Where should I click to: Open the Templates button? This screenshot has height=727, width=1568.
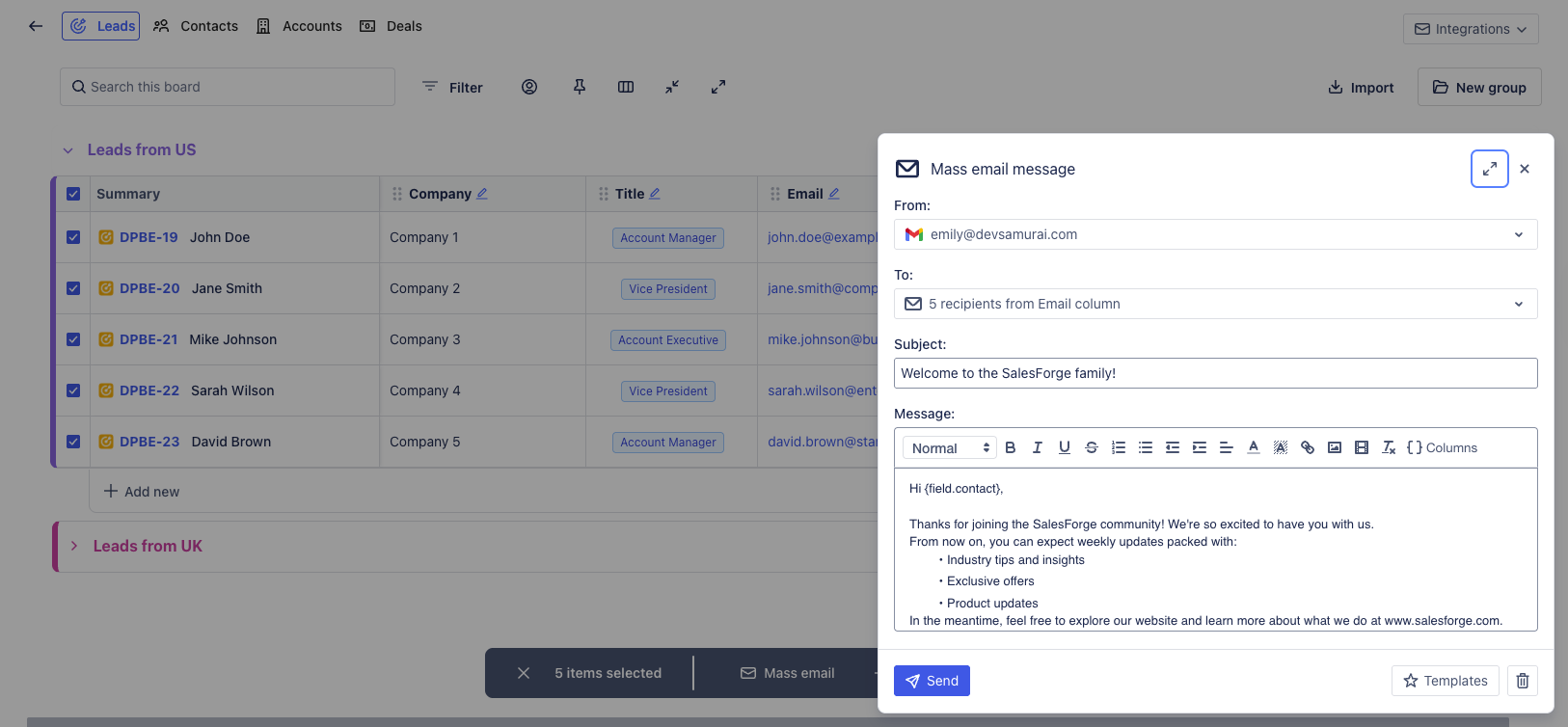pyautogui.click(x=1445, y=681)
